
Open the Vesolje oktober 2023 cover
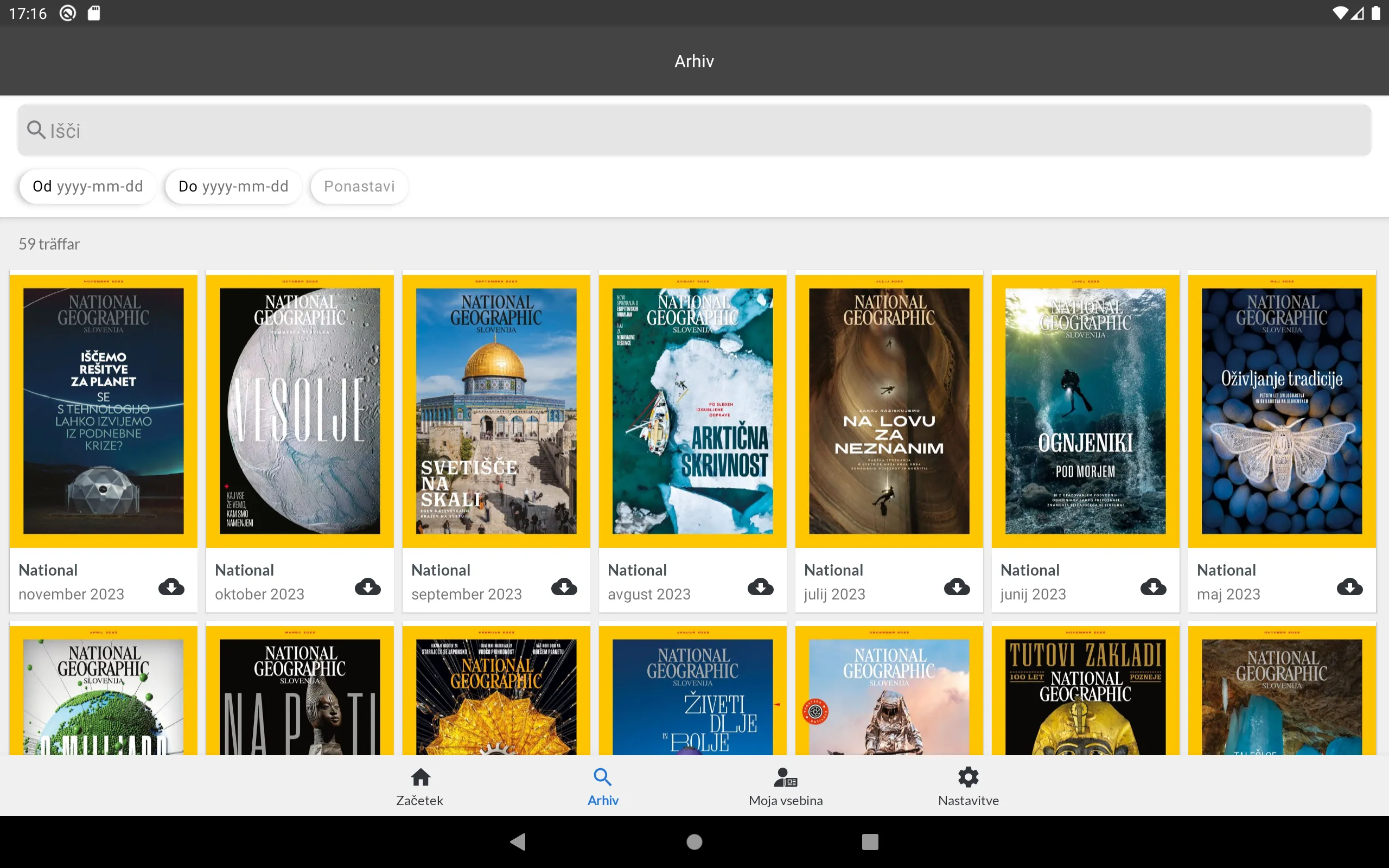point(300,411)
